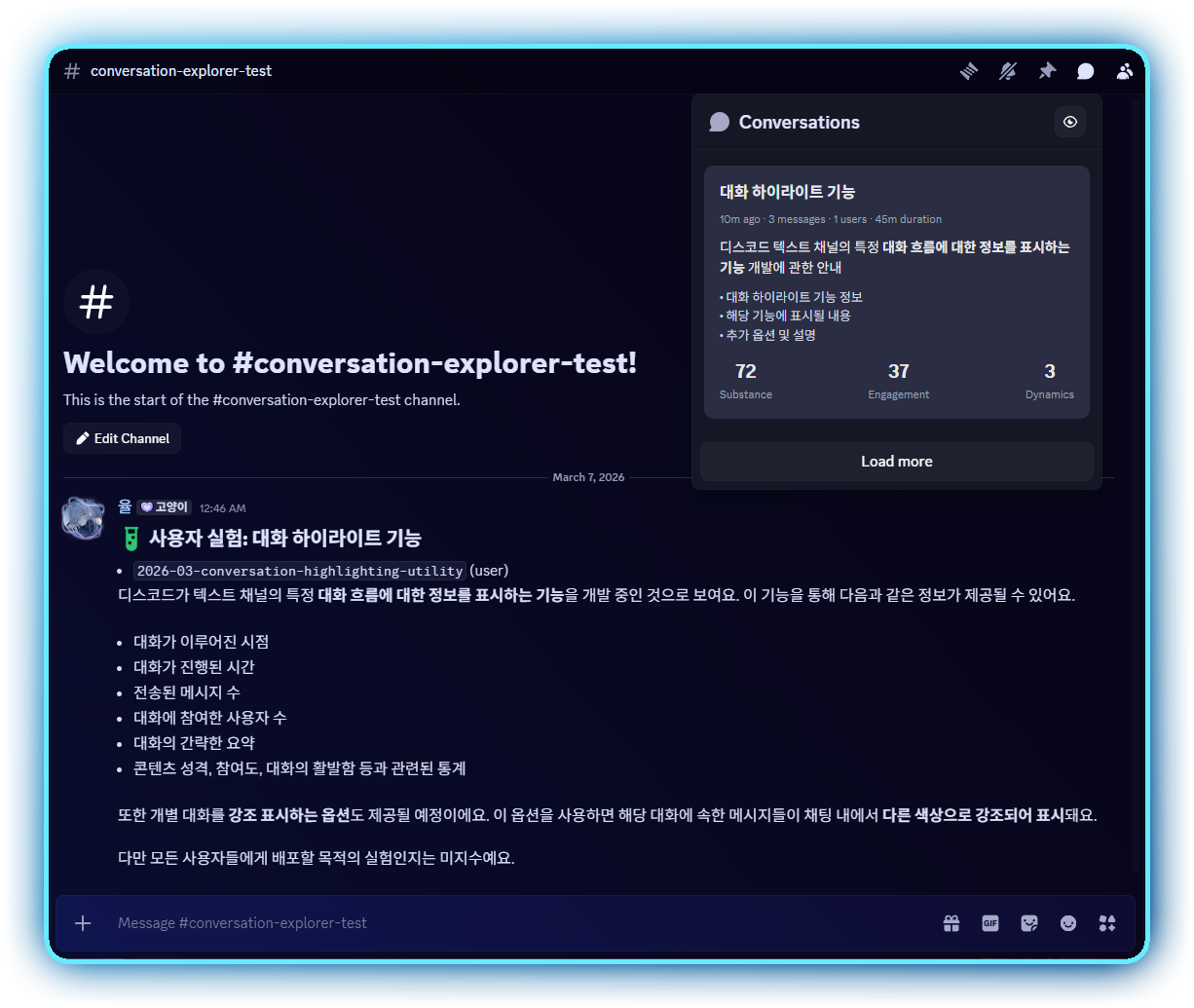The width and height of the screenshot is (1194, 1008).
Task: Open the user avatar of 율
Action: (x=83, y=517)
